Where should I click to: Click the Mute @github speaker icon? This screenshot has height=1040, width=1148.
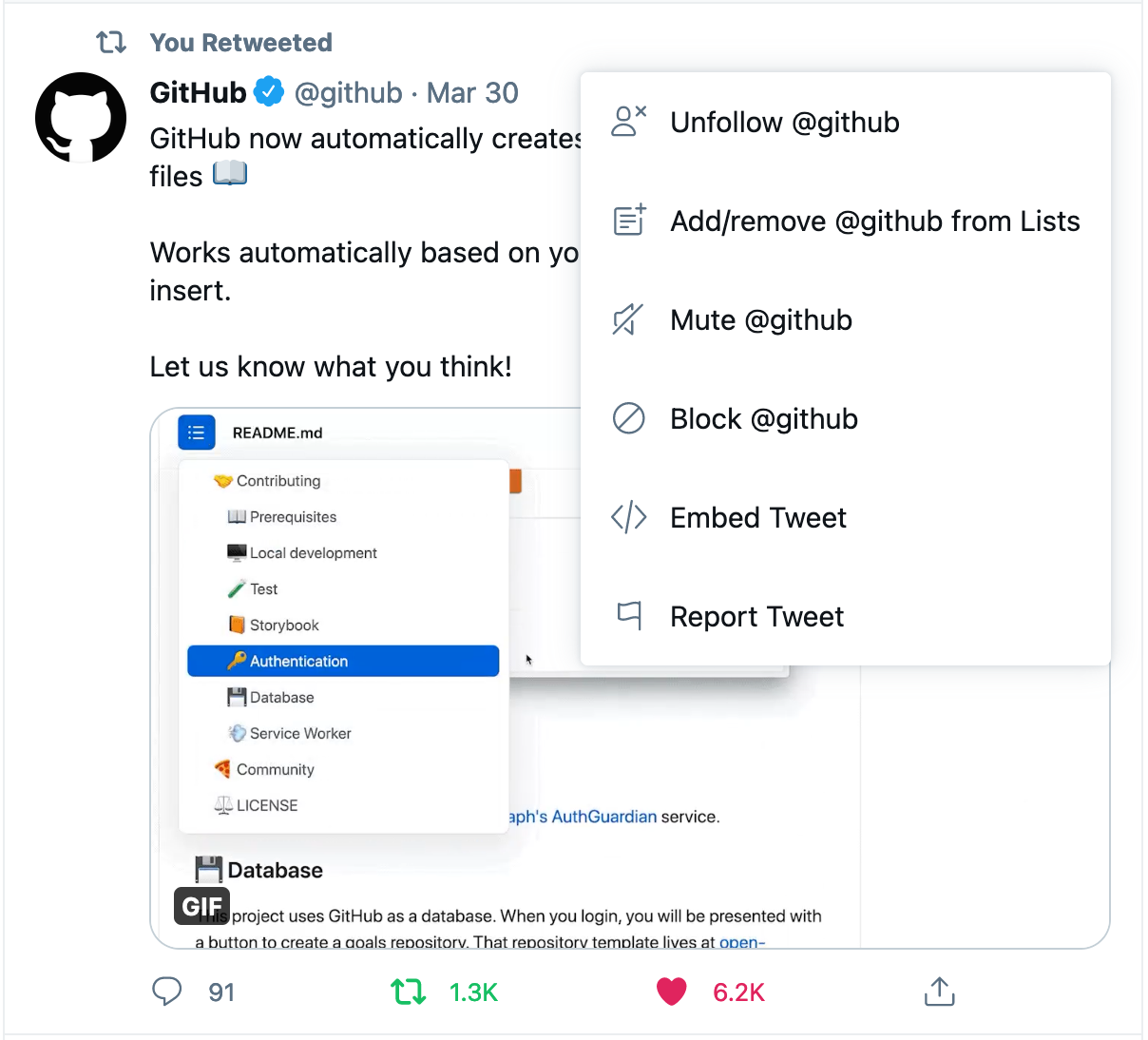628,320
